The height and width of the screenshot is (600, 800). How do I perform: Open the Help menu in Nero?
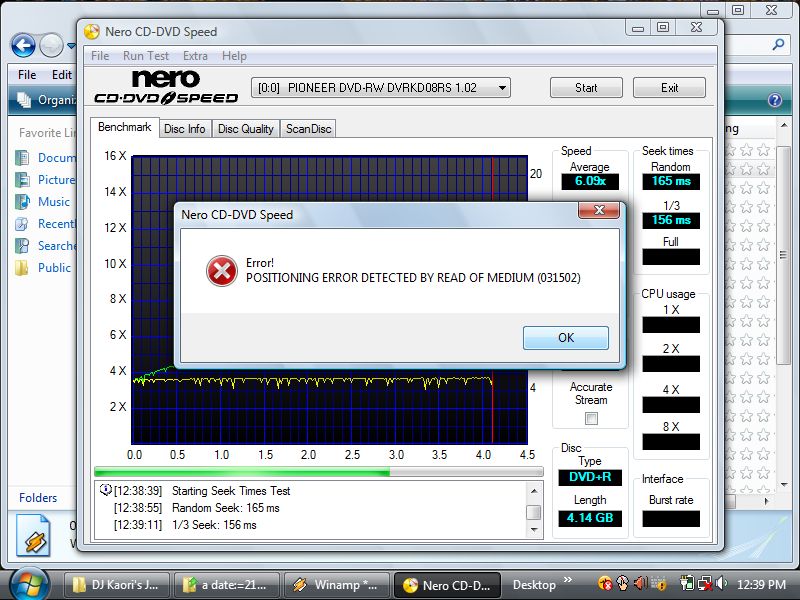pos(234,56)
